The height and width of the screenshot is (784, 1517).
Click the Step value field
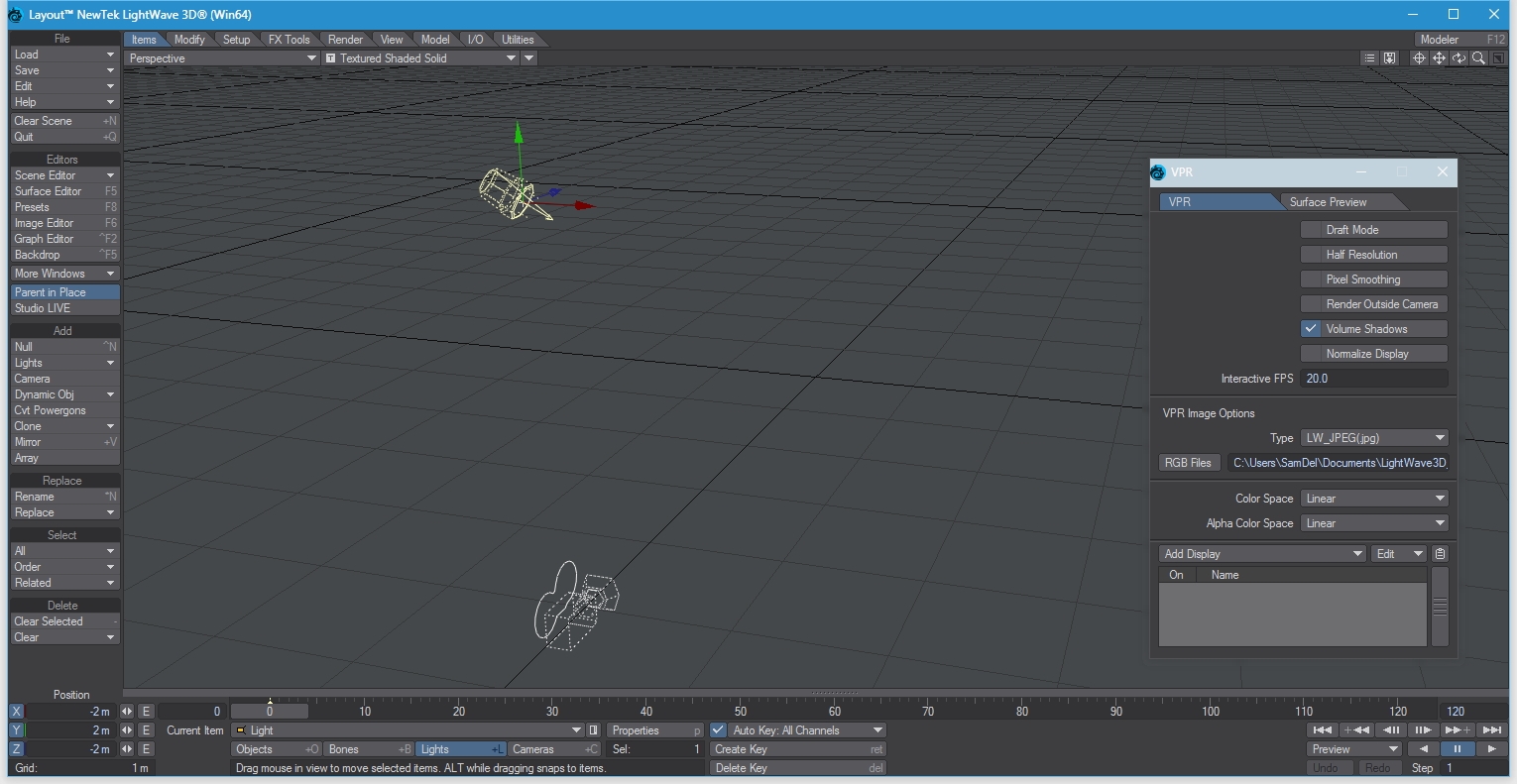coord(1475,768)
